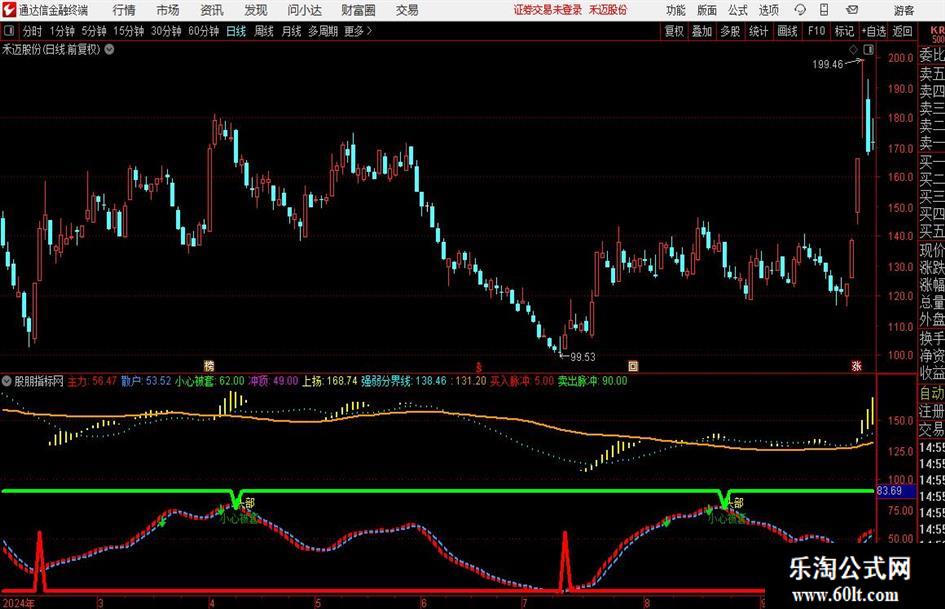Open the 发现 menu
This screenshot has height=609, width=945.
click(256, 10)
